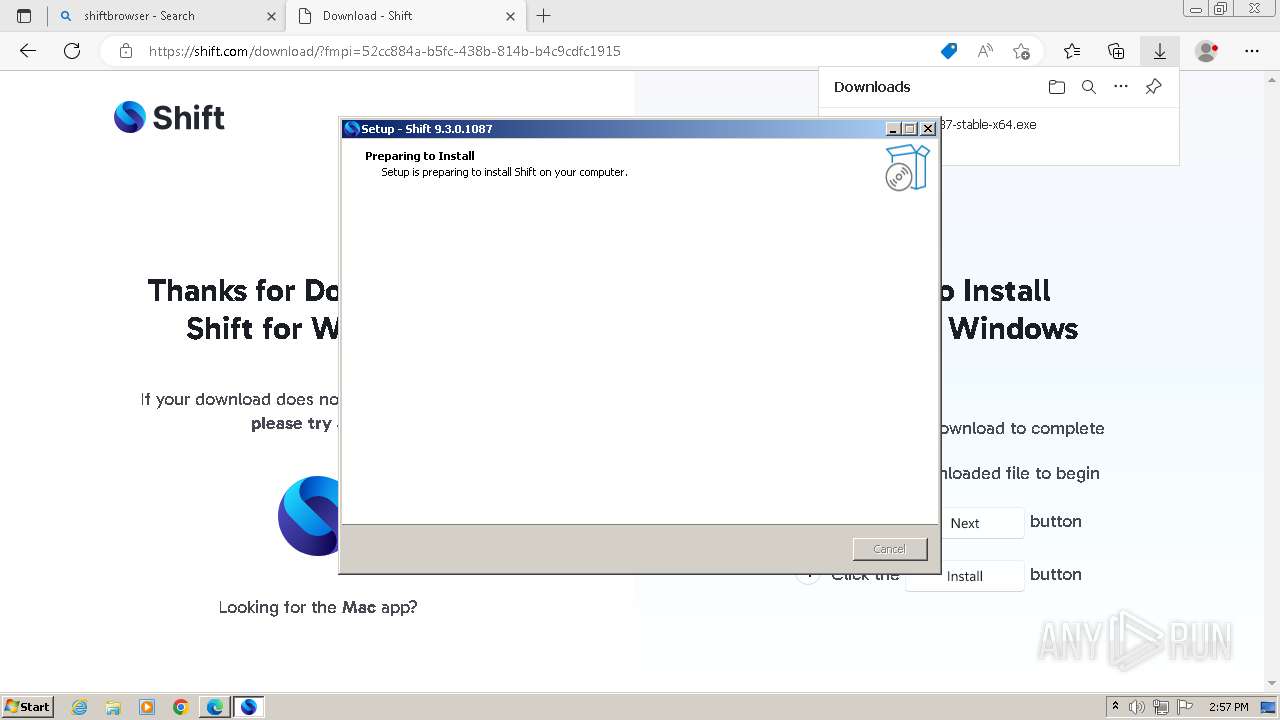Open a new browser tab

point(544,16)
